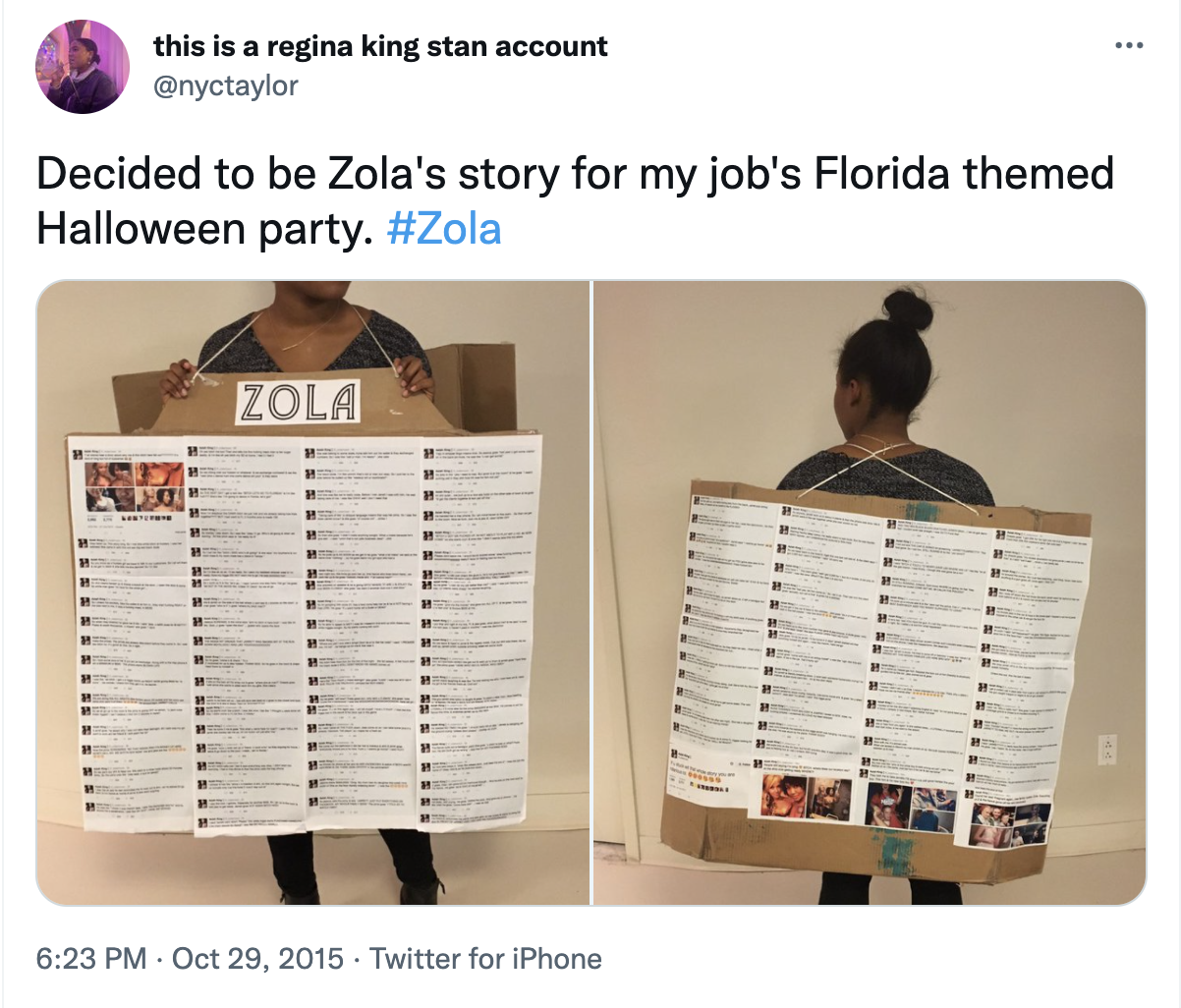Click the tweet text about Halloween party

575,200
